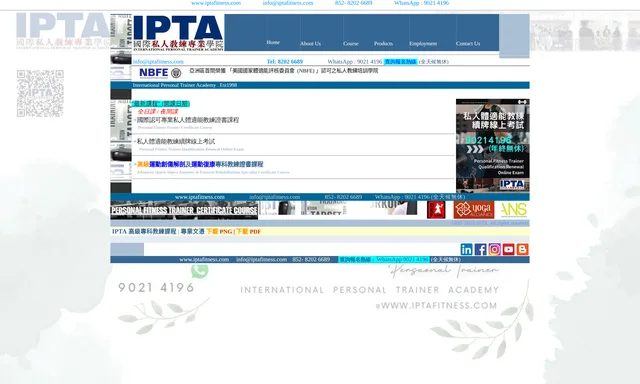Click the IPTA academy logo in header
Image resolution: width=640 pixels, height=384 pixels.
(178, 33)
